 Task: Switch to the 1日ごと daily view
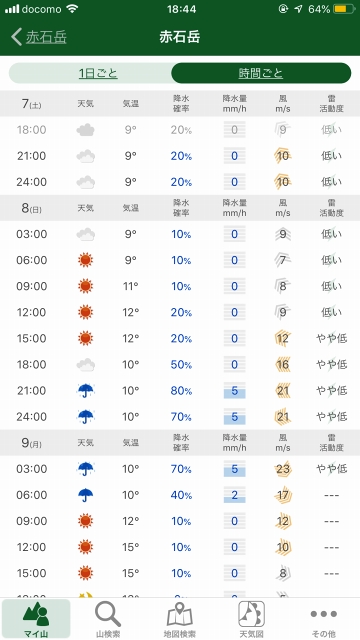click(x=98, y=73)
